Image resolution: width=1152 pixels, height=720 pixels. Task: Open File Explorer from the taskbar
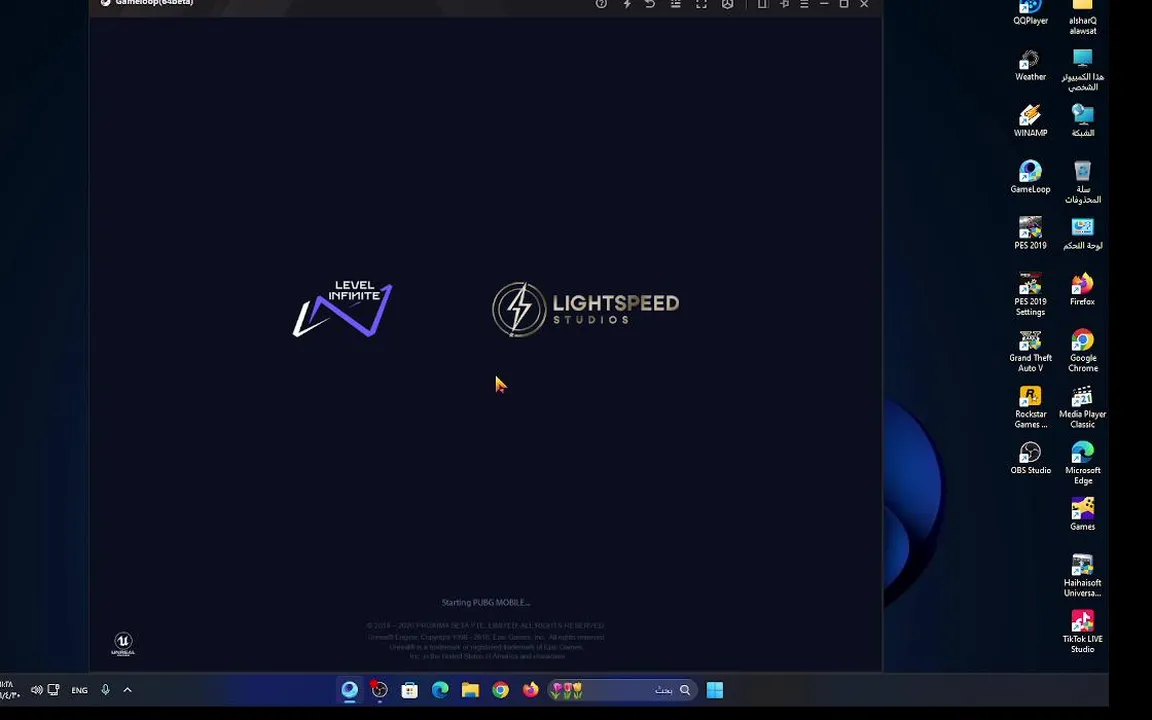click(470, 690)
